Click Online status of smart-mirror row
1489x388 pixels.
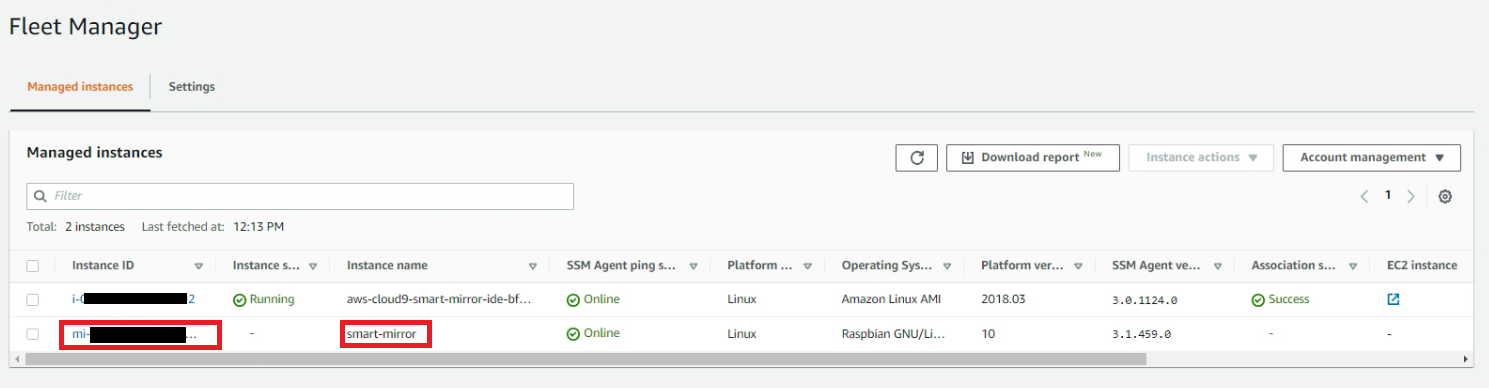[x=593, y=333]
